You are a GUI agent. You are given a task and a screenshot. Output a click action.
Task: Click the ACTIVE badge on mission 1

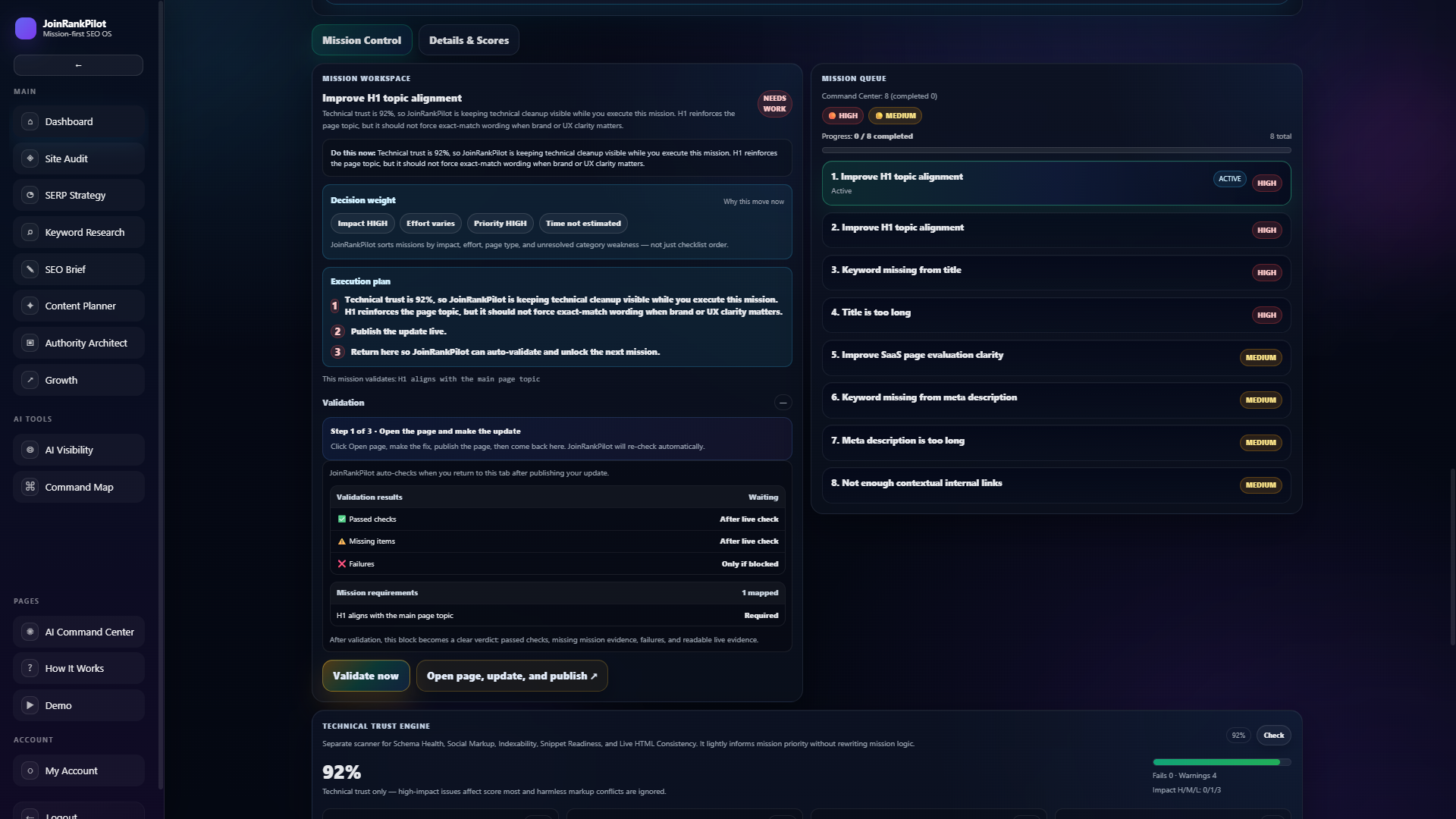1230,179
